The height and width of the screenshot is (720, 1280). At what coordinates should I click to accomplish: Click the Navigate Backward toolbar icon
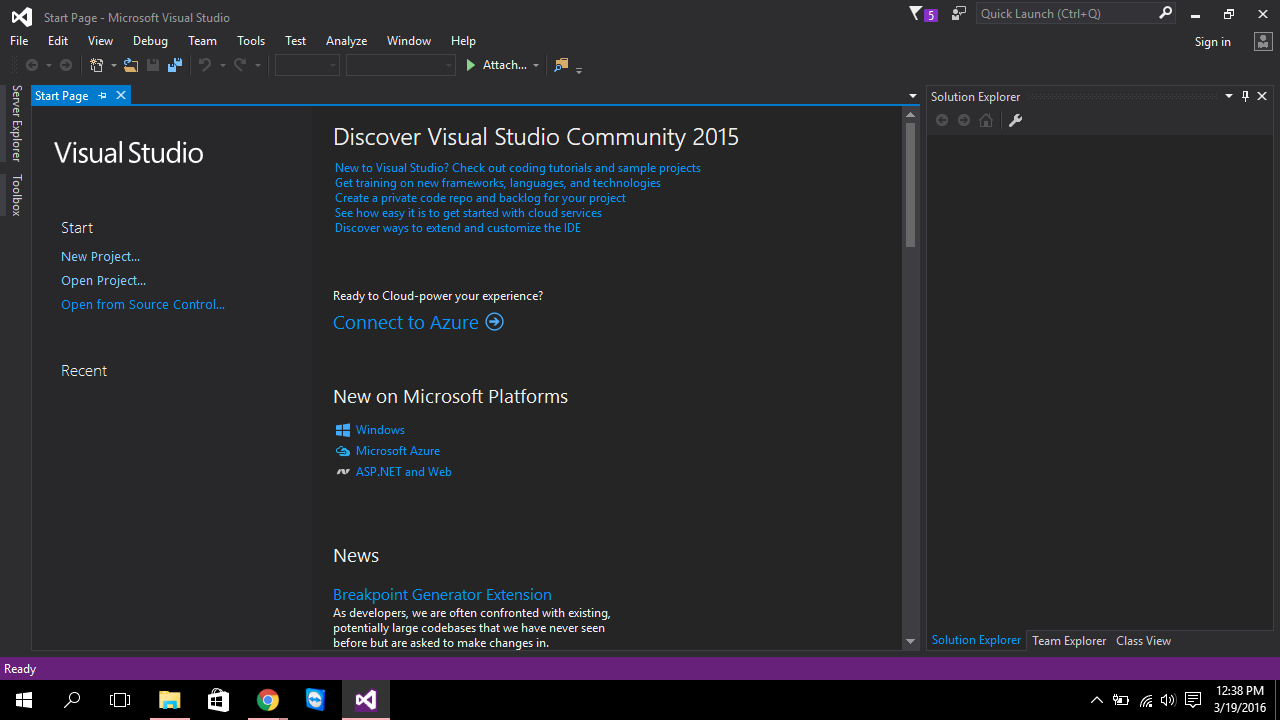33,64
